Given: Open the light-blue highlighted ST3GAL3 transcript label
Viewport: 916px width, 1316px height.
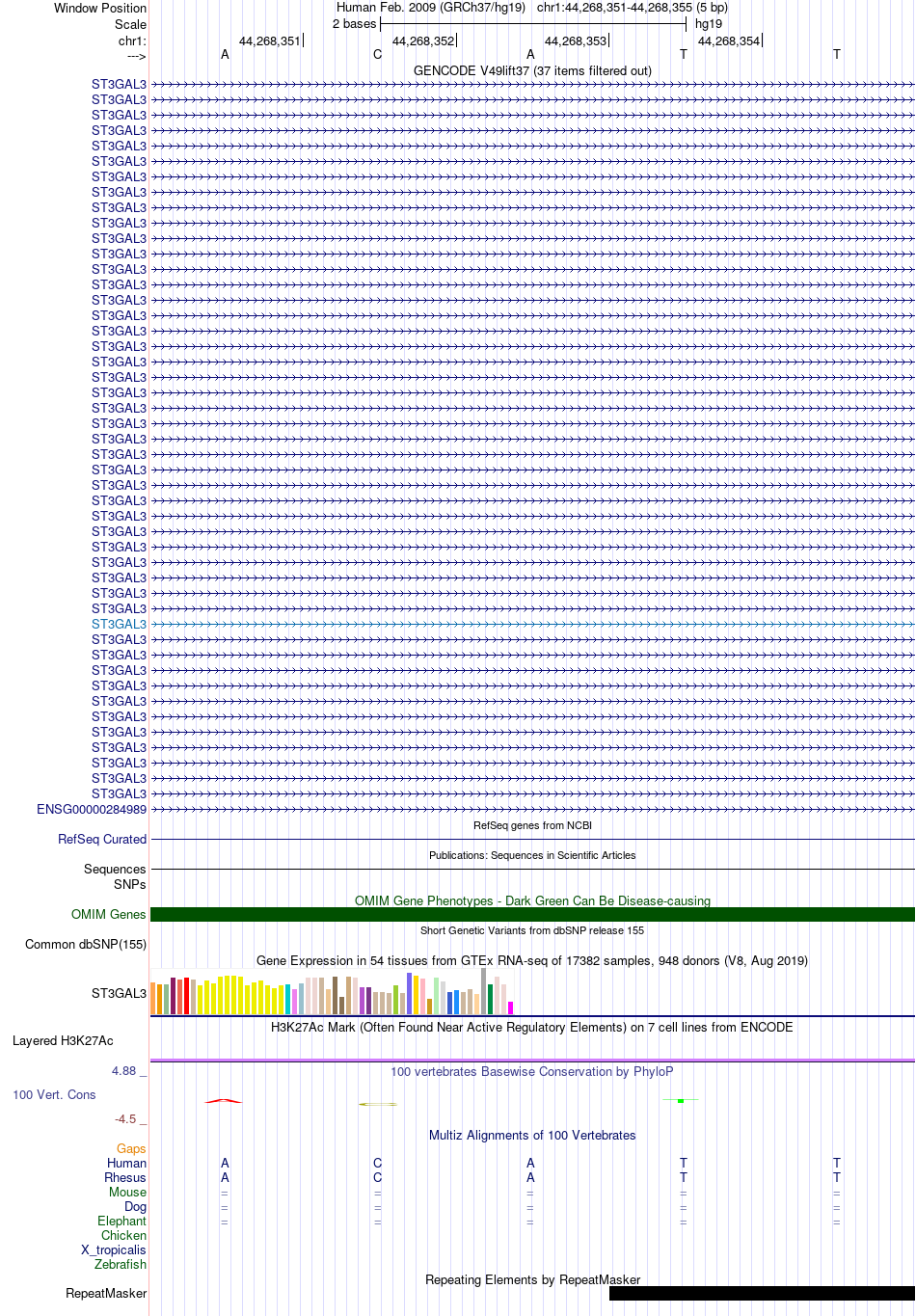Looking at the screenshot, I should pos(119,624).
